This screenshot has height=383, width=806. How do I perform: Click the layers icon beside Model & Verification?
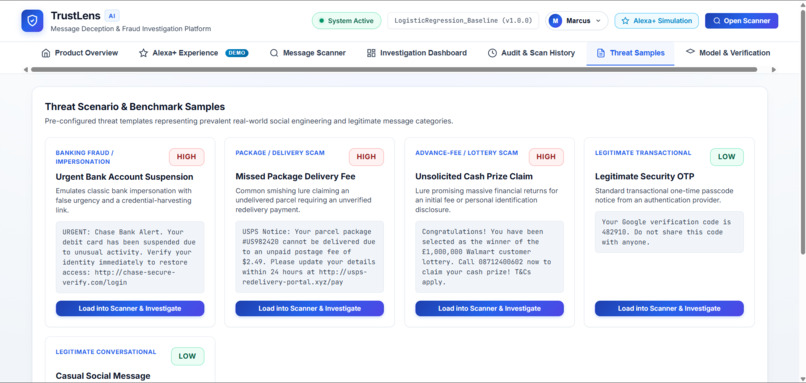[x=690, y=52]
